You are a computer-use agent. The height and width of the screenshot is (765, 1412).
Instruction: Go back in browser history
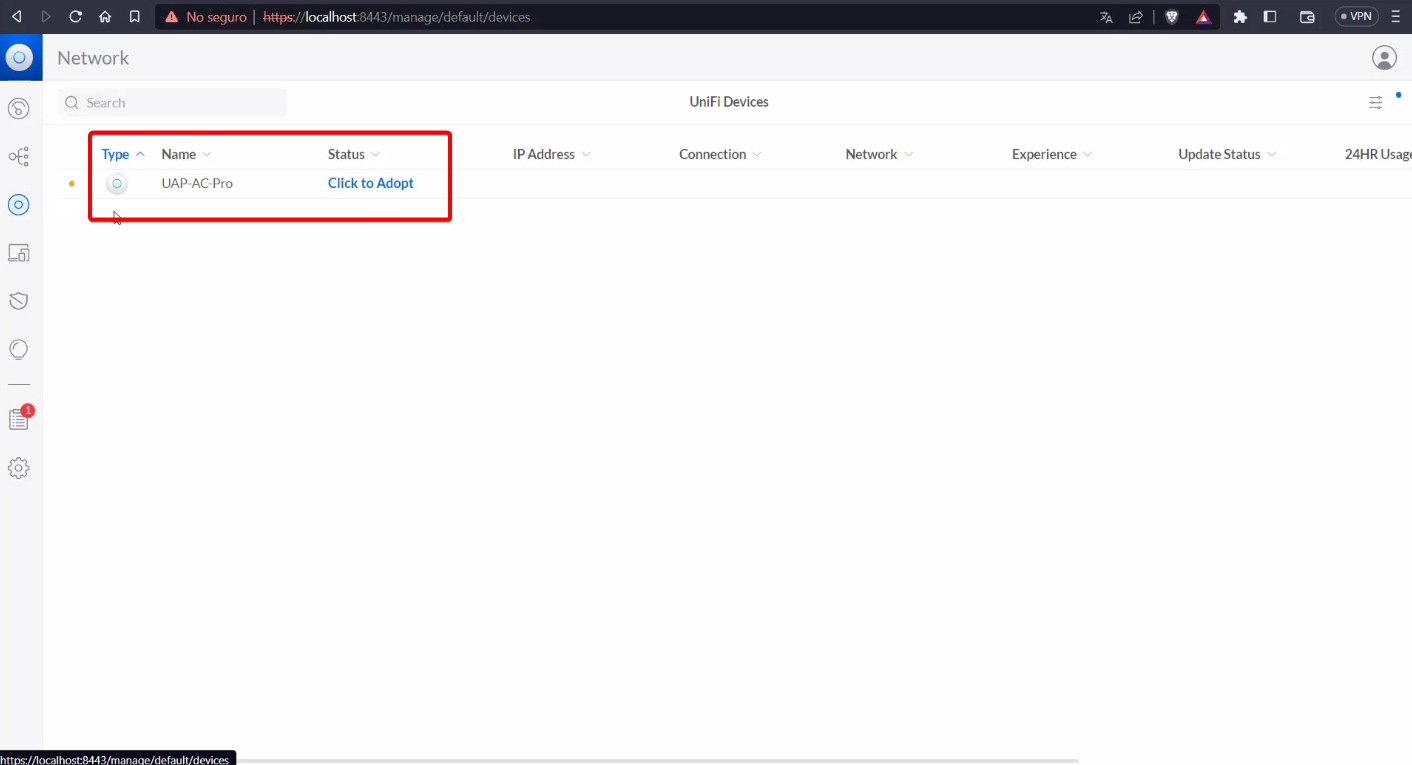[16, 17]
